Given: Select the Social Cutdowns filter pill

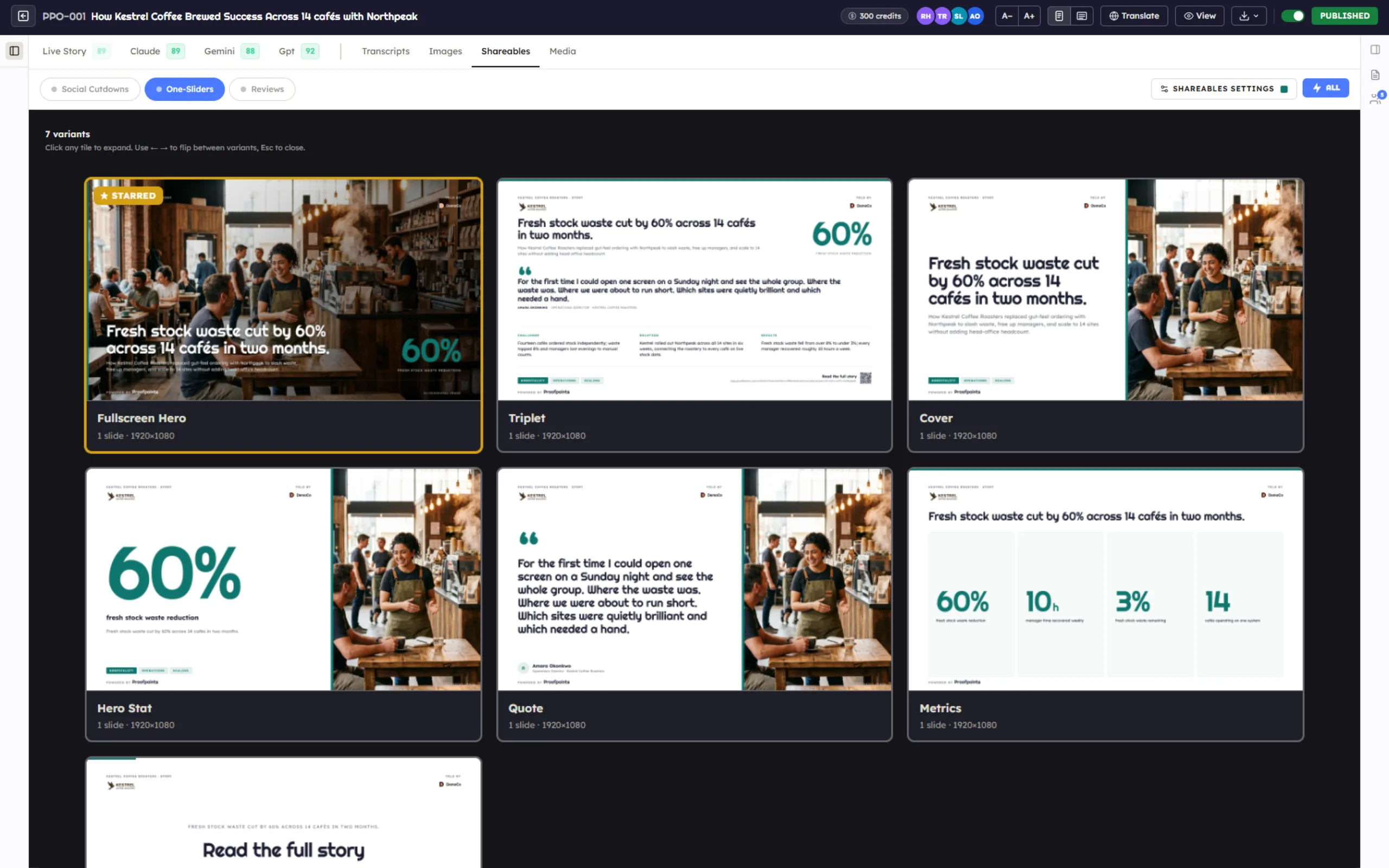Looking at the screenshot, I should [x=90, y=89].
